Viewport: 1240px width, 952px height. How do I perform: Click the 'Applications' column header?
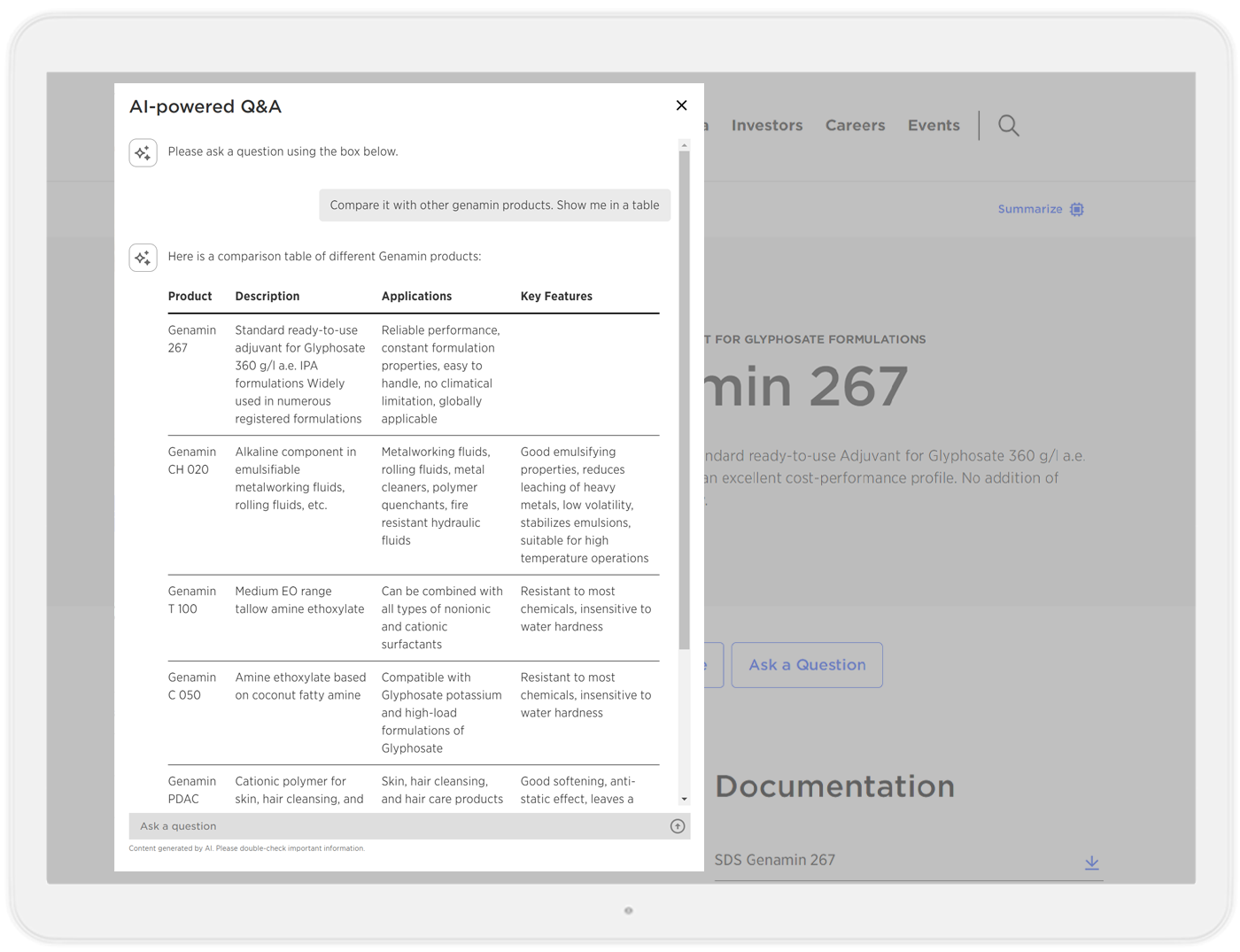click(417, 297)
